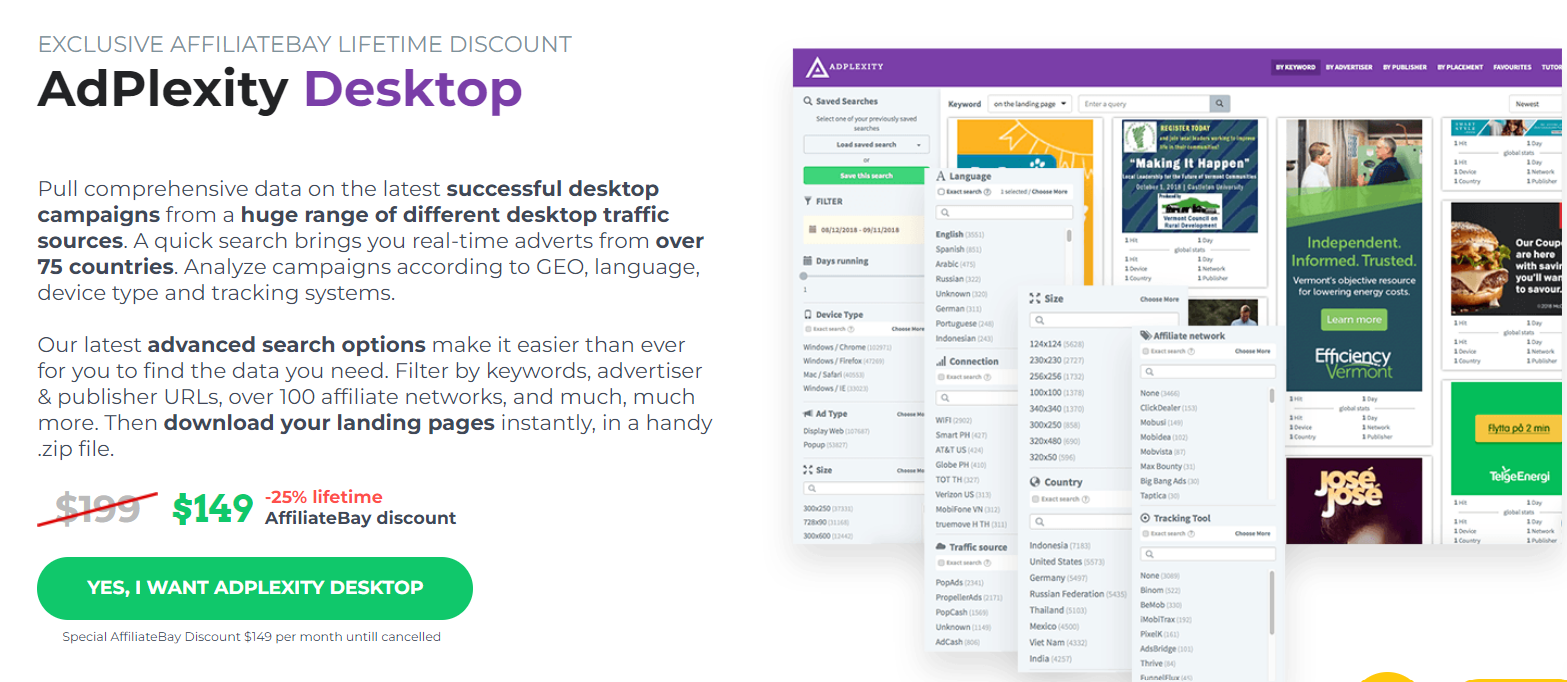
Task: Click the Ad Type megaphone icon
Action: coord(808,413)
